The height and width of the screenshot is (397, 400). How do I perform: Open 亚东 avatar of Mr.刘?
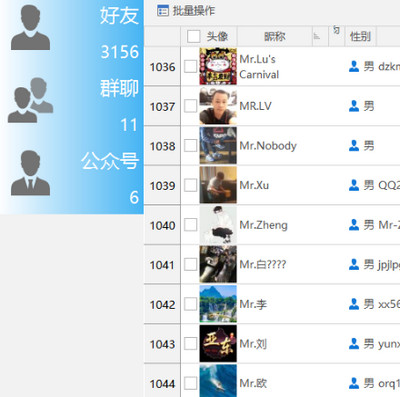218,343
